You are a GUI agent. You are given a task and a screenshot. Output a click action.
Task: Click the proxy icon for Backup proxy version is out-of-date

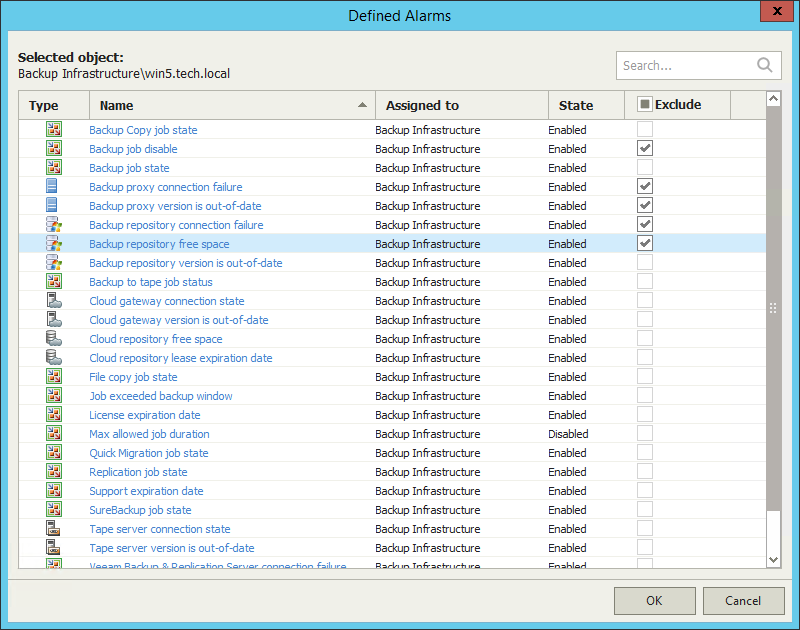52,206
